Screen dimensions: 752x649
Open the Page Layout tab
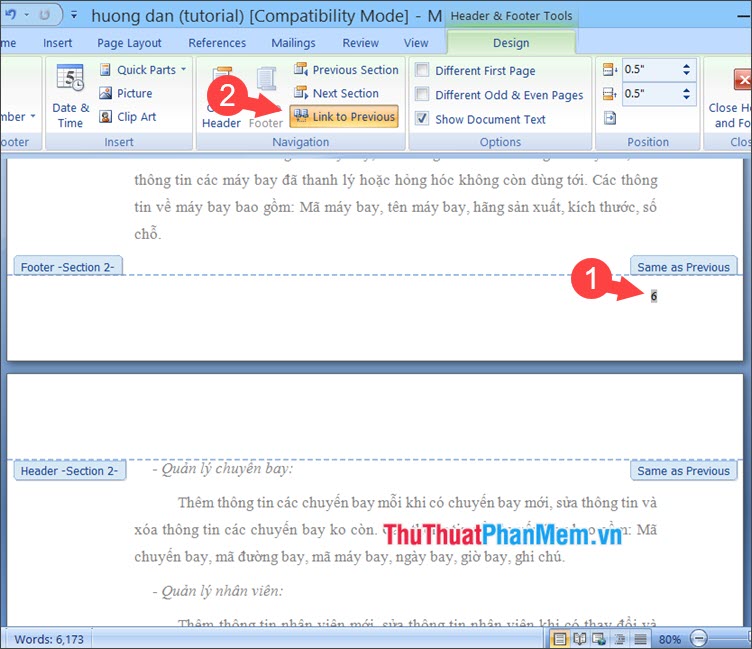(x=130, y=43)
